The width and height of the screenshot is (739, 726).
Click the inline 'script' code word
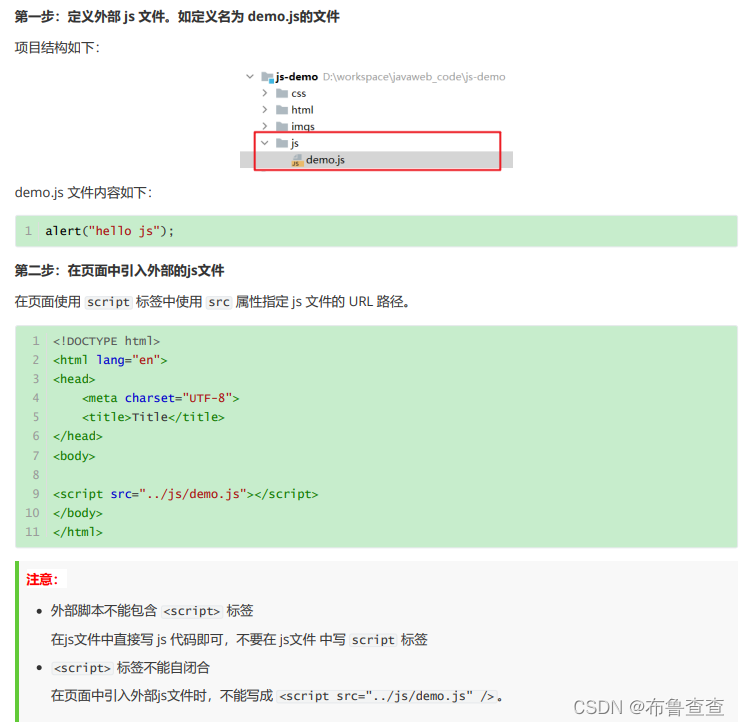[x=108, y=302]
